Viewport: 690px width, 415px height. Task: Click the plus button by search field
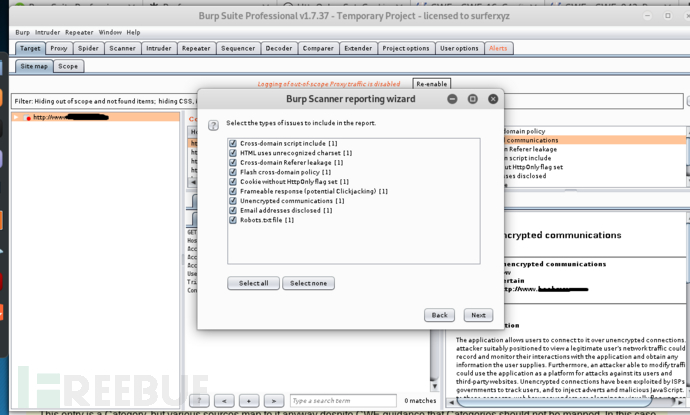click(x=249, y=400)
